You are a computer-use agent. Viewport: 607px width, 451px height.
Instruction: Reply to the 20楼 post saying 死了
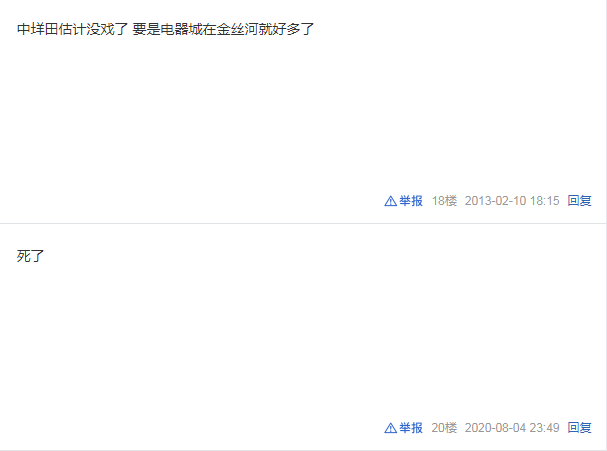[580, 428]
